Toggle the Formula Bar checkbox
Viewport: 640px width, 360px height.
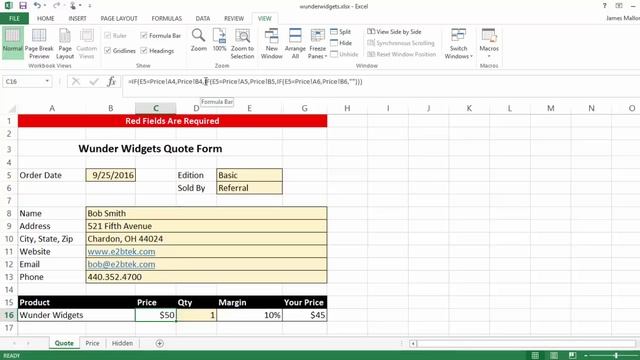click(144, 36)
